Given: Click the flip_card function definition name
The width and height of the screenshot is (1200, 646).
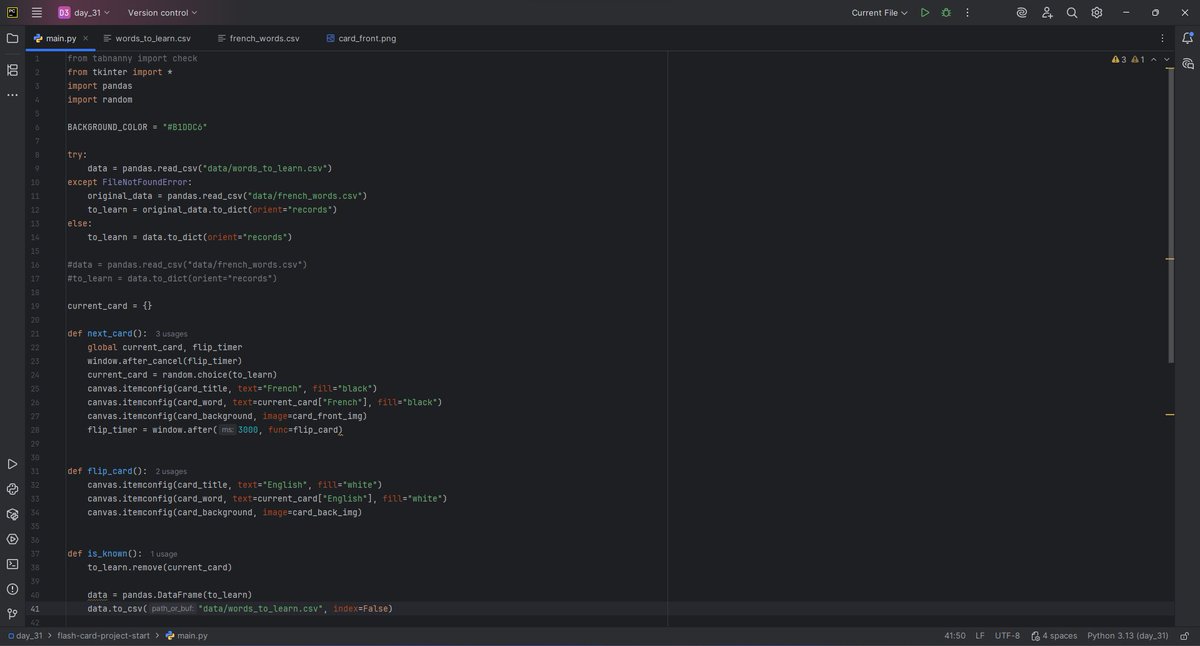Looking at the screenshot, I should coord(109,471).
